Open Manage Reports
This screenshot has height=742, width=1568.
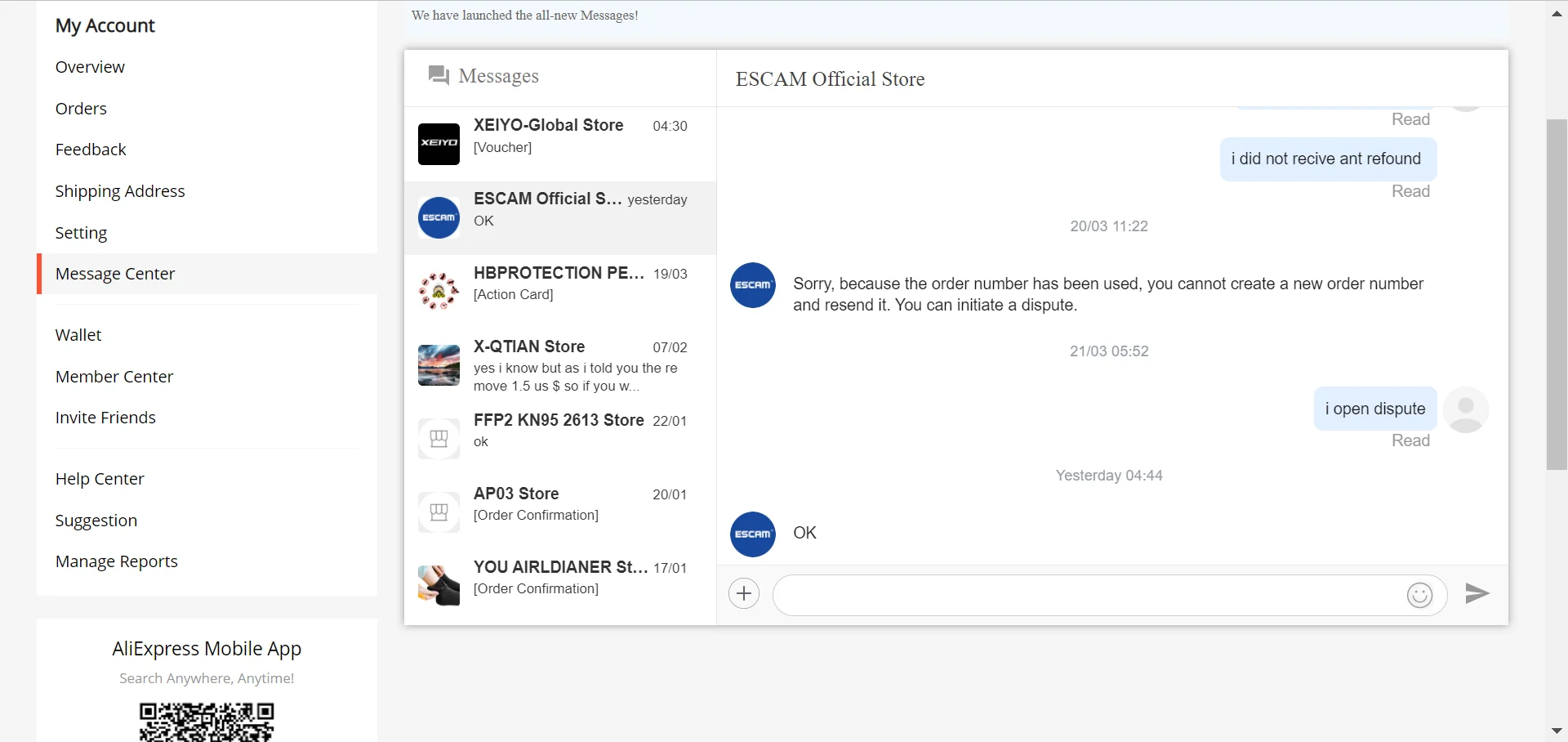pos(117,561)
